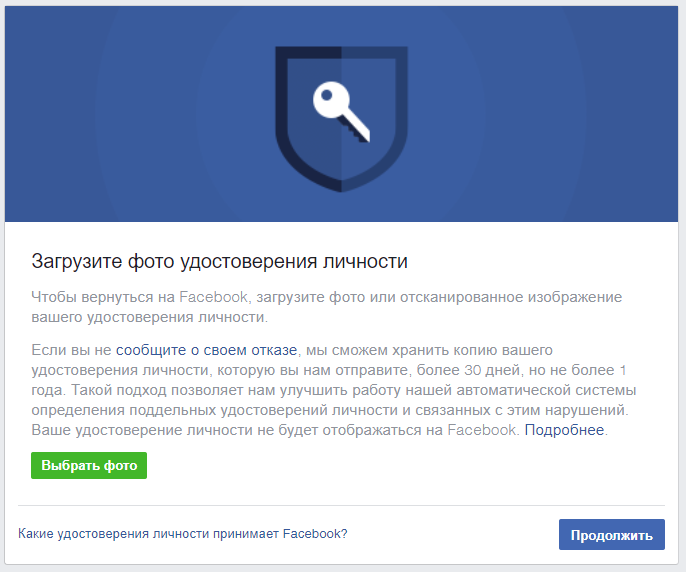
Task: Open "Какие удостоверения личности принимает Facebook?" link
Action: point(183,534)
